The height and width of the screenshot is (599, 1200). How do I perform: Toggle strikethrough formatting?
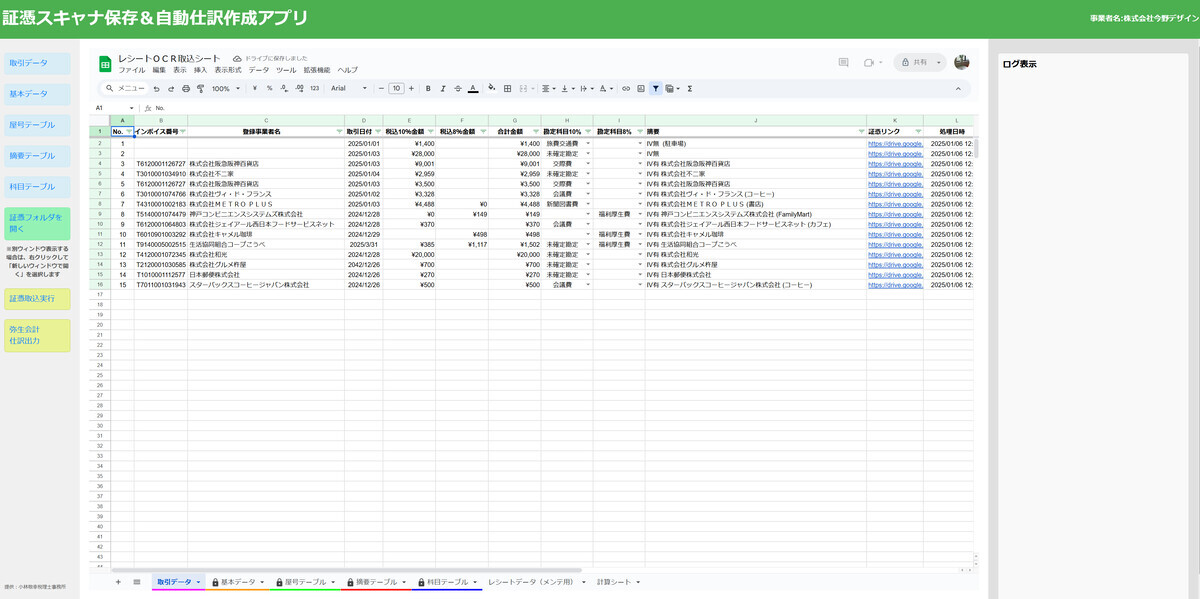pyautogui.click(x=457, y=88)
